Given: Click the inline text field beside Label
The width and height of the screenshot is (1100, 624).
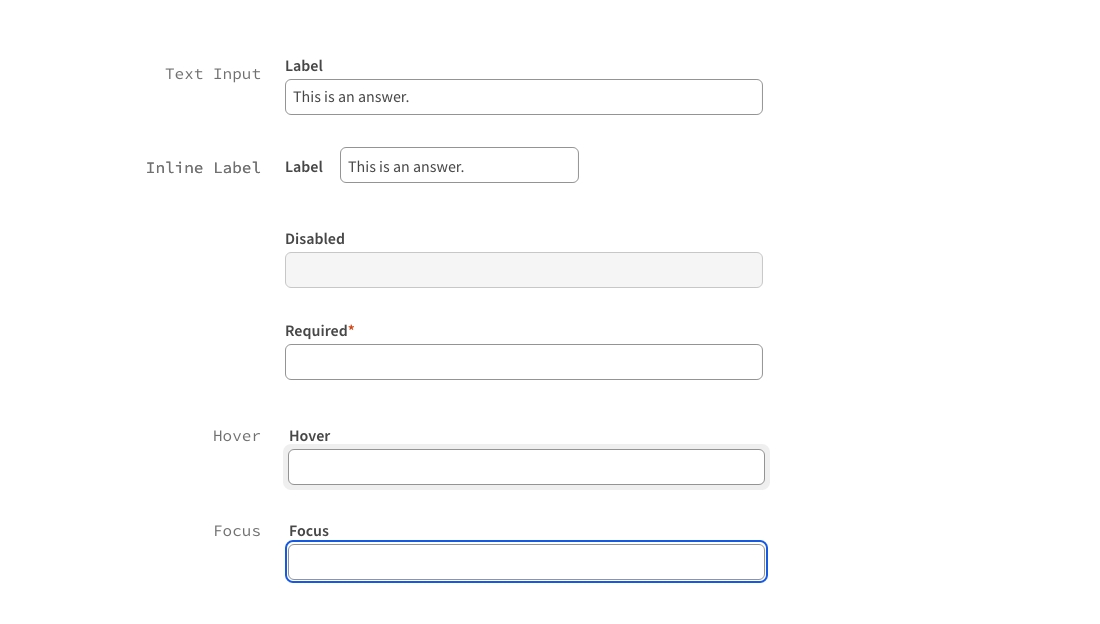Looking at the screenshot, I should tap(520, 165).
